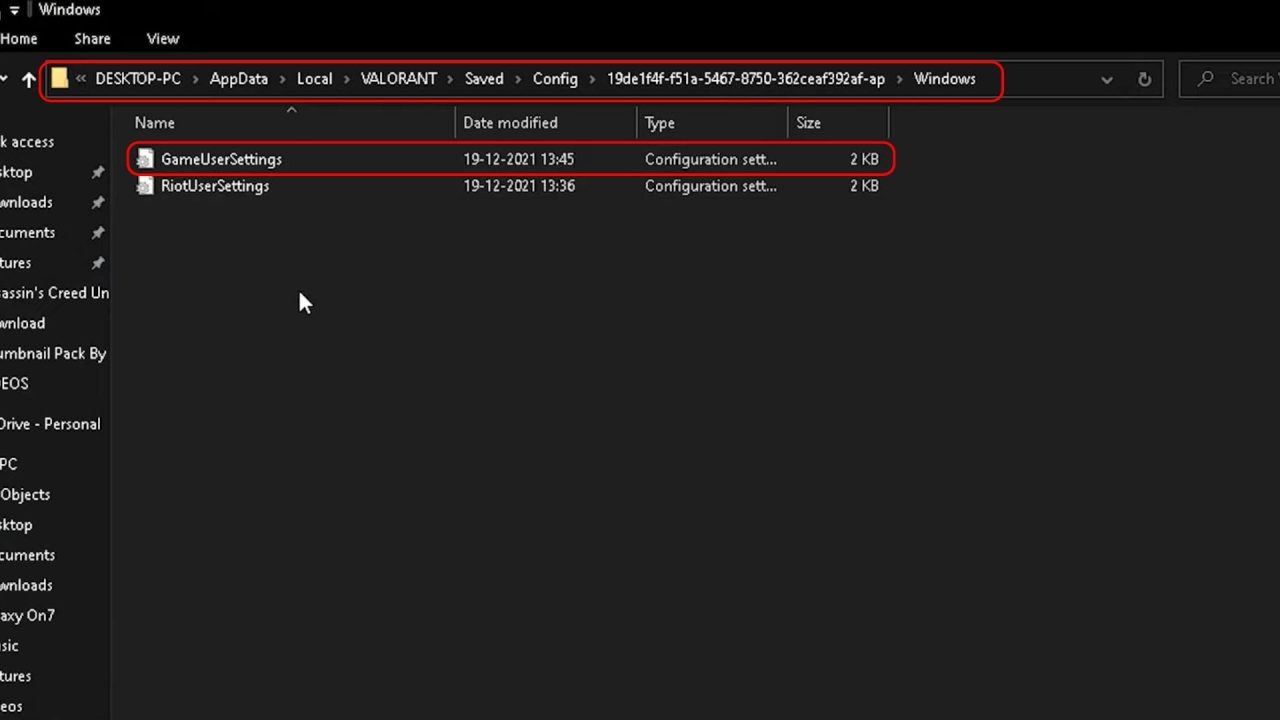This screenshot has width=1280, height=720.
Task: Click the 2 KB size of RiotUserSettings
Action: pyautogui.click(x=864, y=186)
